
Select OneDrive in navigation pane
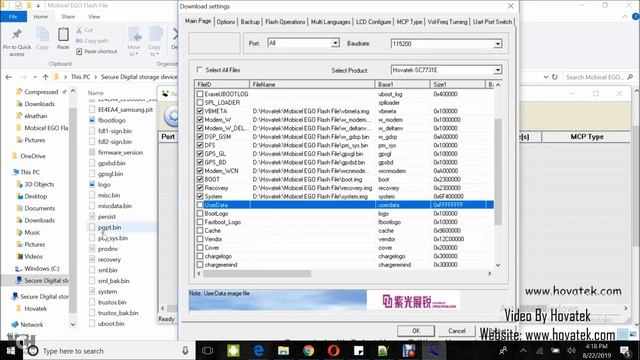click(x=33, y=156)
